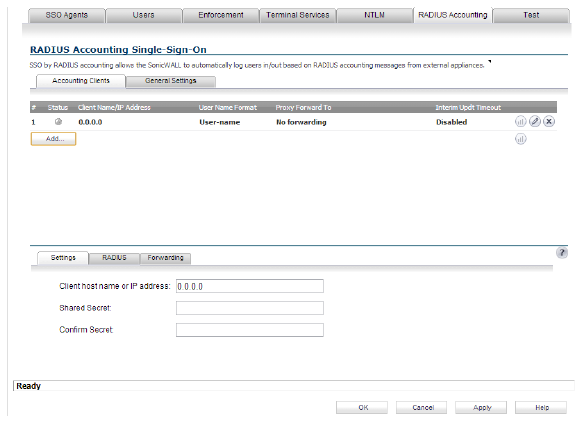
Task: Switch to the Users tab
Action: 144,16
